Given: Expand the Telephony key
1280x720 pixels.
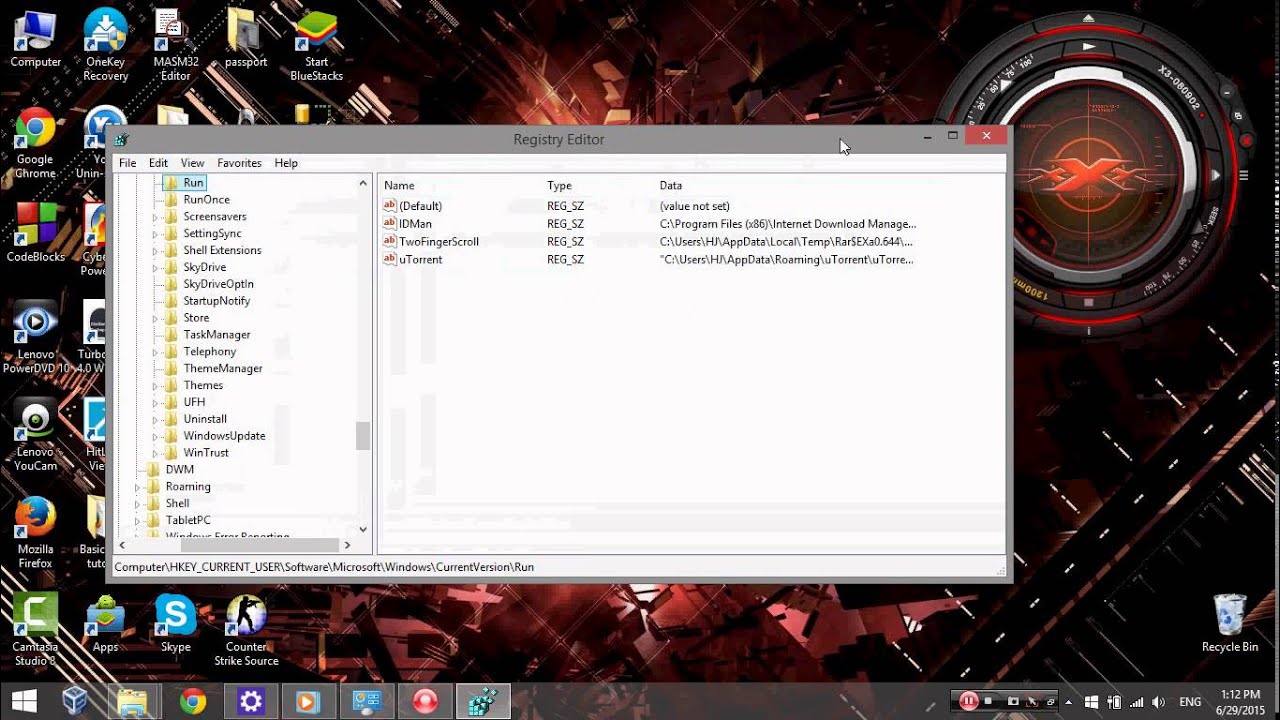Looking at the screenshot, I should (x=155, y=352).
